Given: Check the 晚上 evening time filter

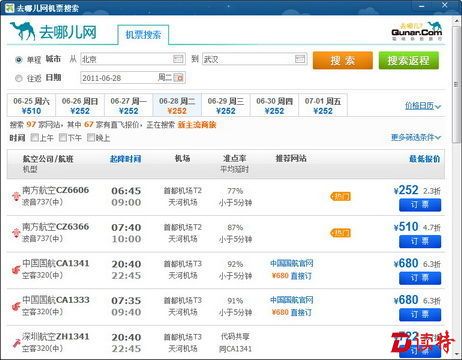Looking at the screenshot, I should 91,137.
